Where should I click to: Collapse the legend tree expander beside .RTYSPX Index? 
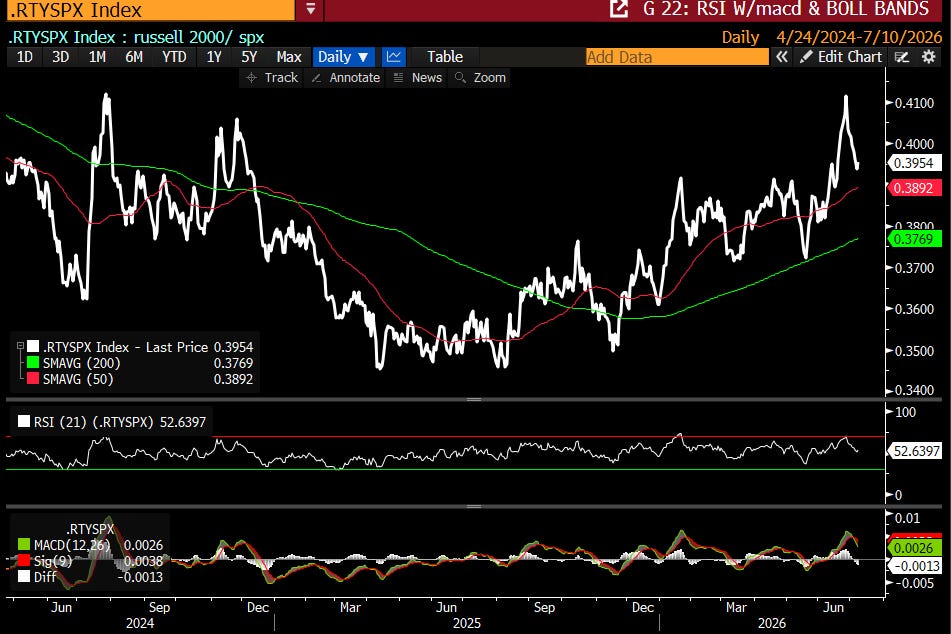20,346
